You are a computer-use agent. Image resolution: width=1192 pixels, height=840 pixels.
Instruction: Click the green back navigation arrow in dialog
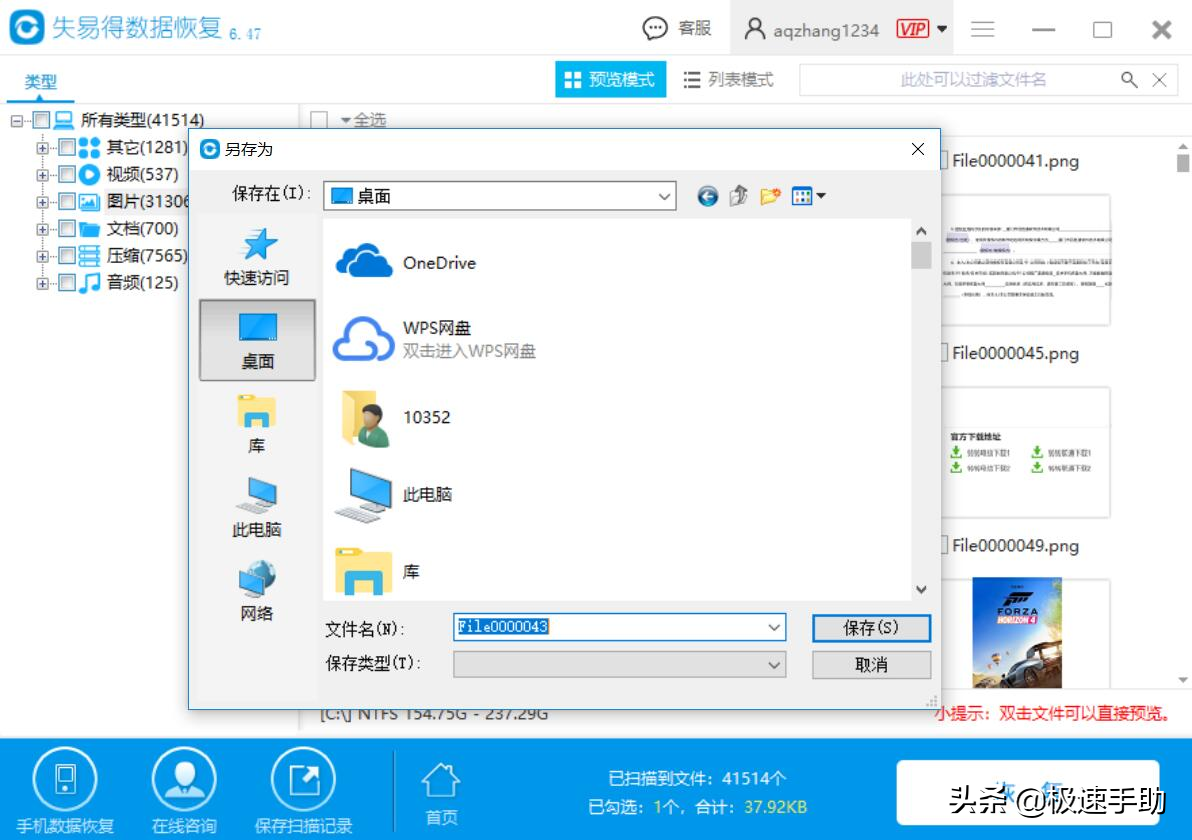707,196
